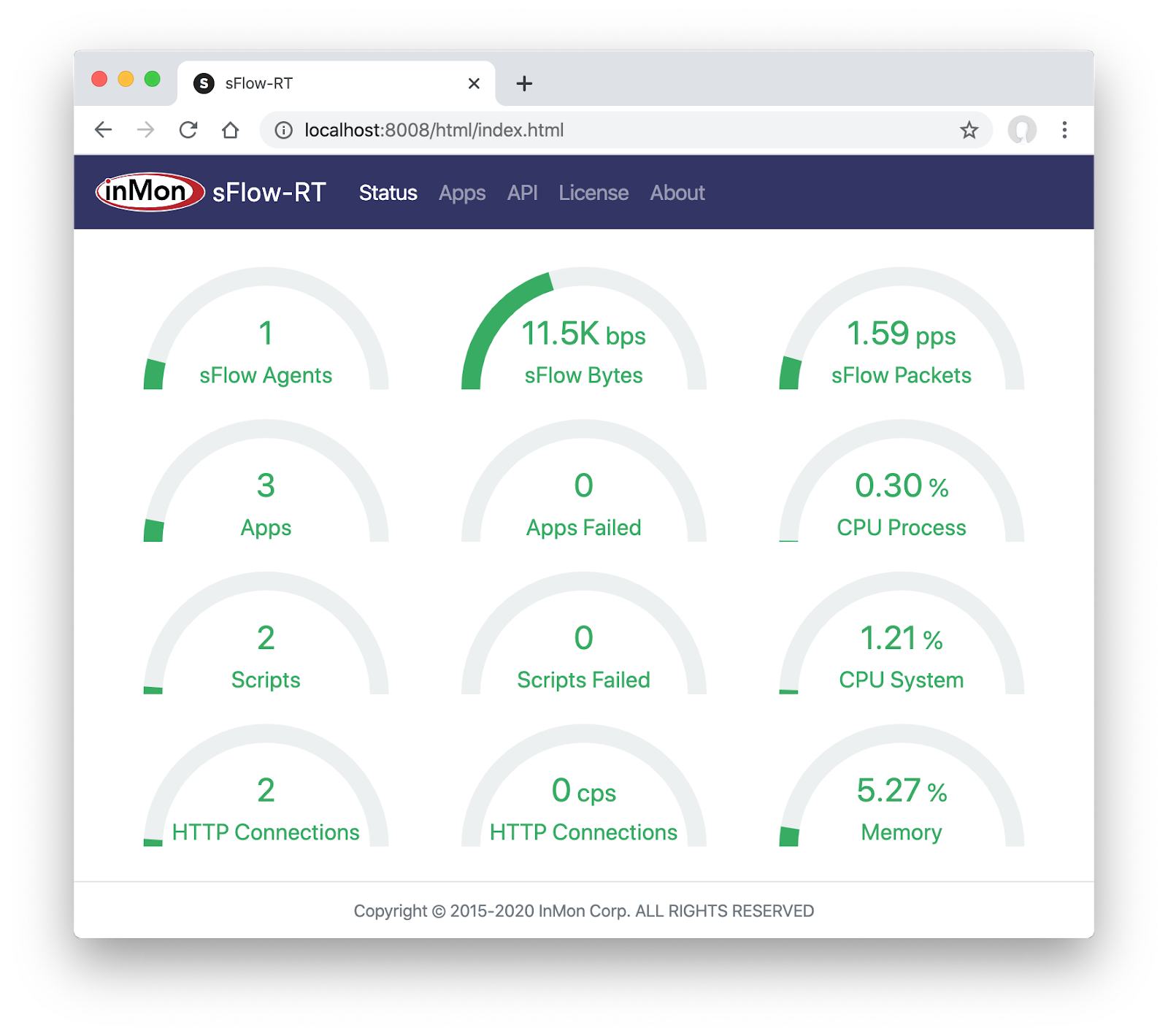The height and width of the screenshot is (1036, 1168).
Task: Open the browser profile avatar
Action: 1023,130
